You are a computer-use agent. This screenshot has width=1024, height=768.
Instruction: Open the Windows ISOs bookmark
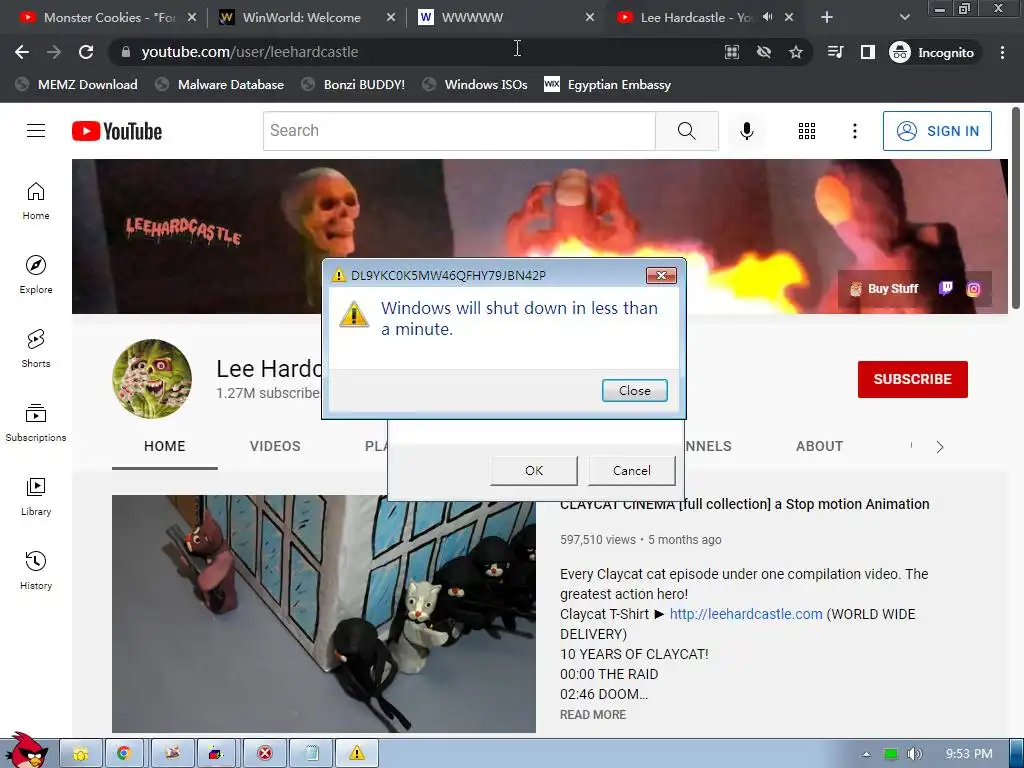[475, 85]
